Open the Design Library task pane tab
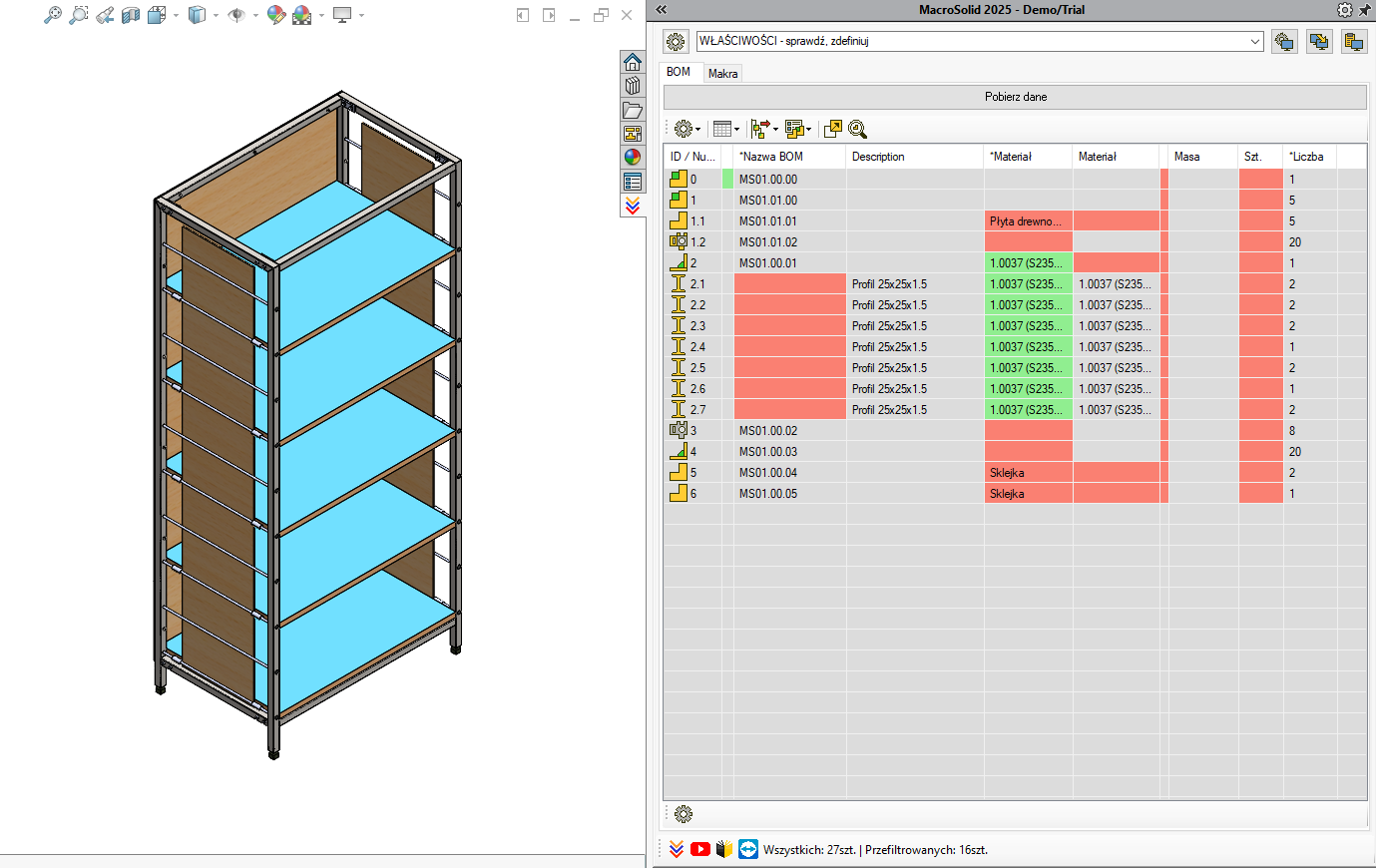This screenshot has height=868, width=1376. (633, 86)
